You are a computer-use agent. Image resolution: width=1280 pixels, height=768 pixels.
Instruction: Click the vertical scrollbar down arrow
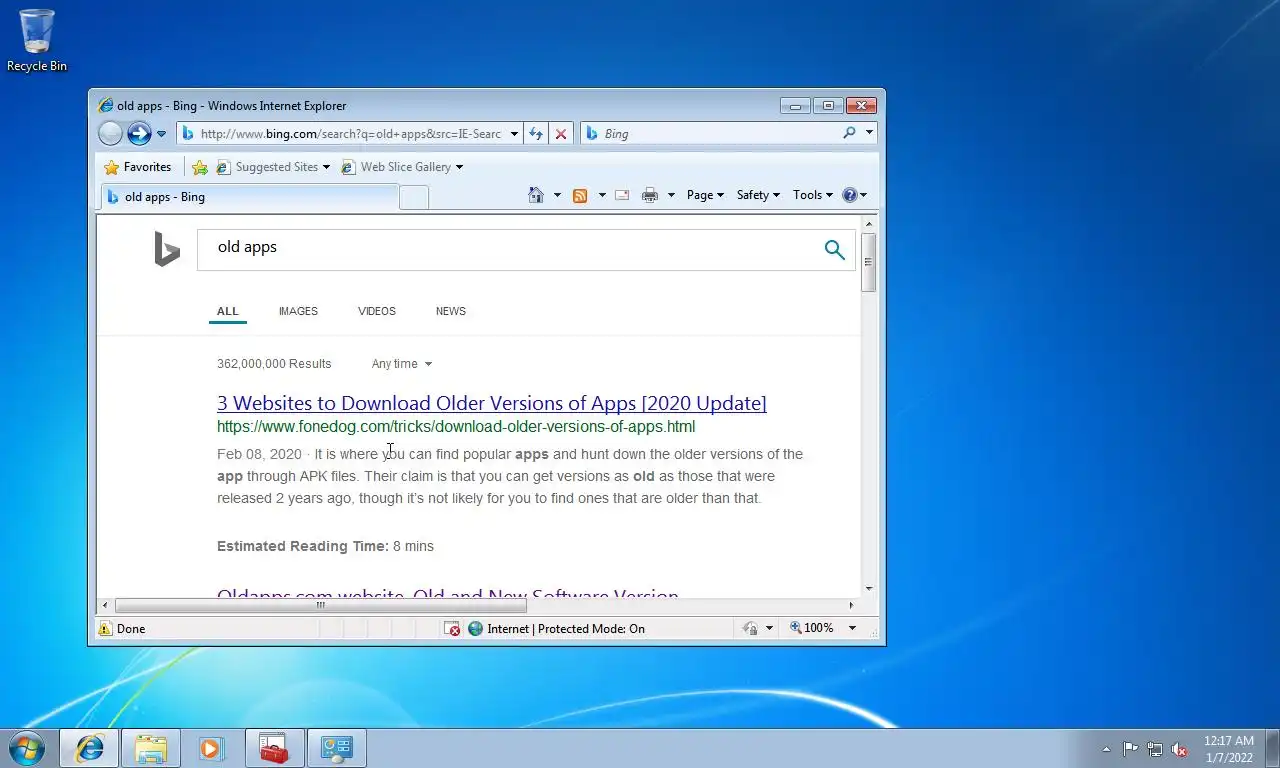click(868, 589)
